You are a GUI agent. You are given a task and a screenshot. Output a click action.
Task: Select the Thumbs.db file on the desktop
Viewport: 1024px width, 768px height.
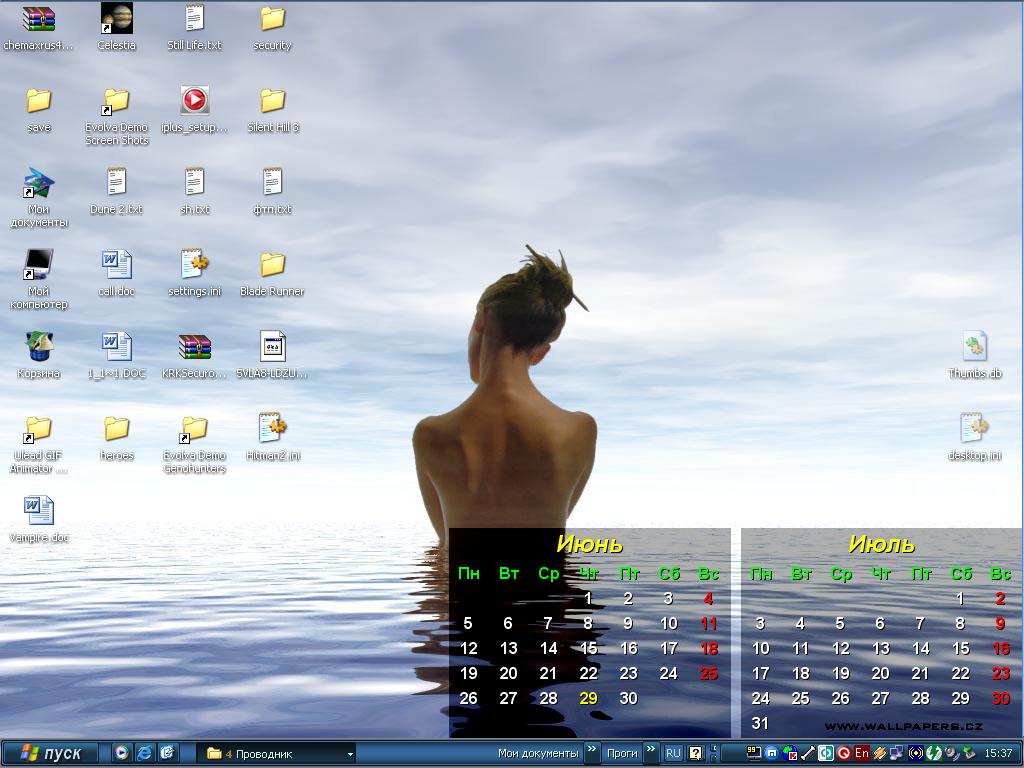(975, 347)
